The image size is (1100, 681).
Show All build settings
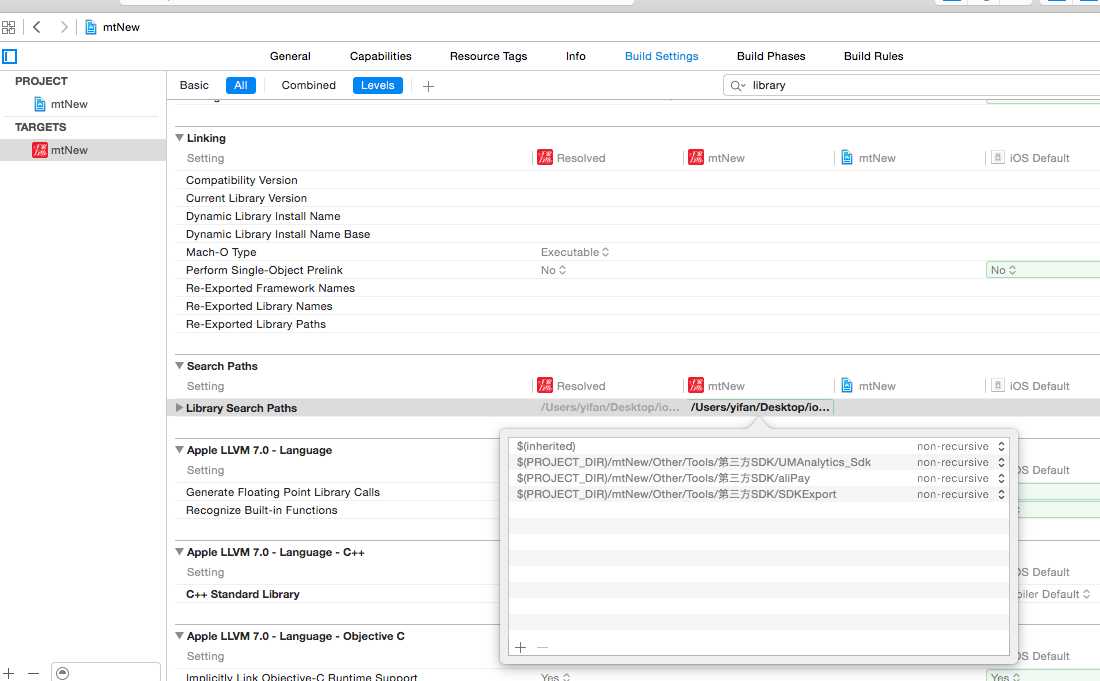[x=241, y=86]
